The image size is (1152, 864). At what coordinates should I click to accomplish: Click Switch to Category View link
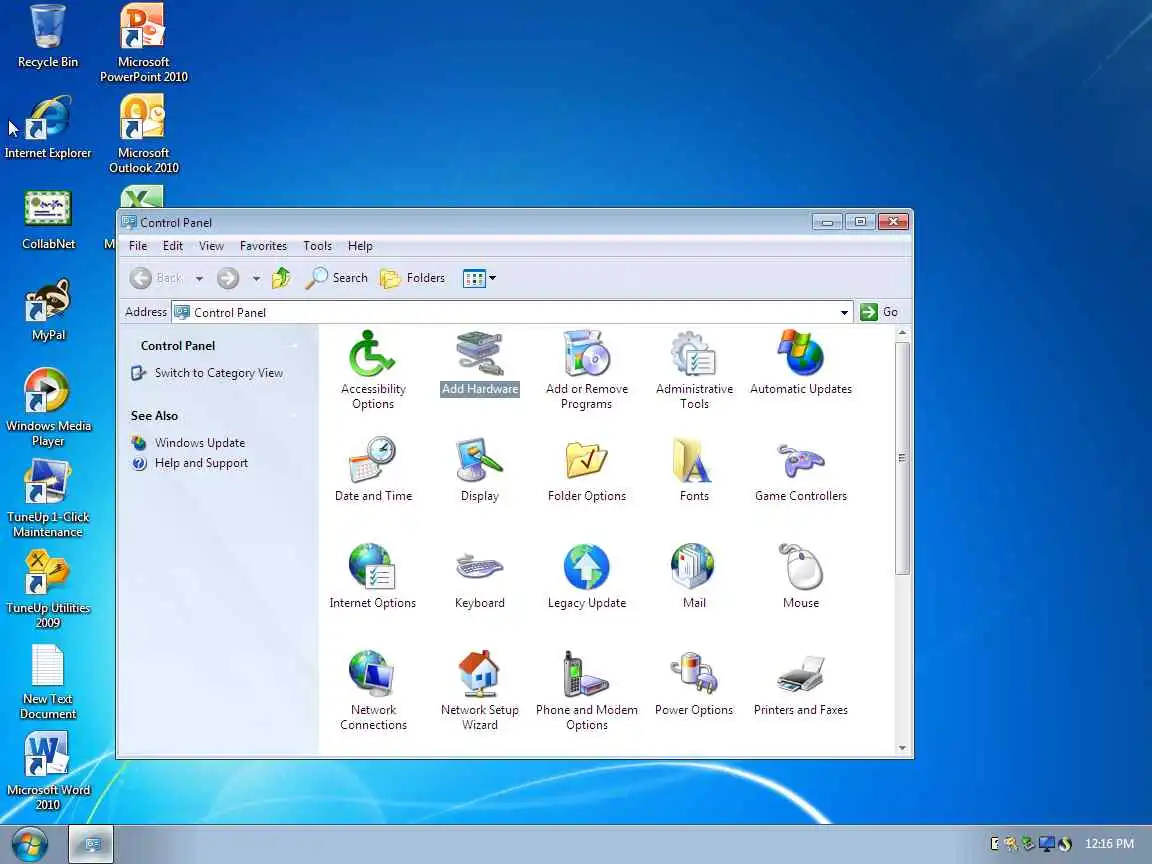(218, 373)
